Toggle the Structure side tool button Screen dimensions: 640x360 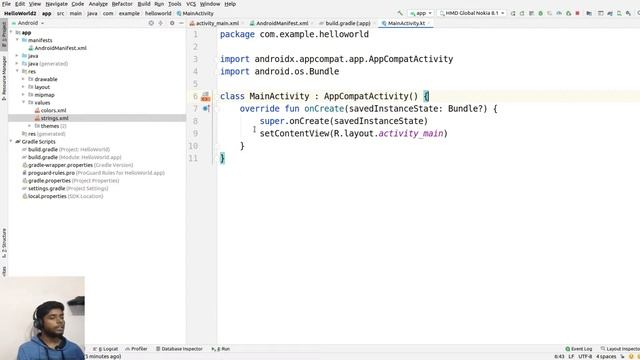(4, 243)
